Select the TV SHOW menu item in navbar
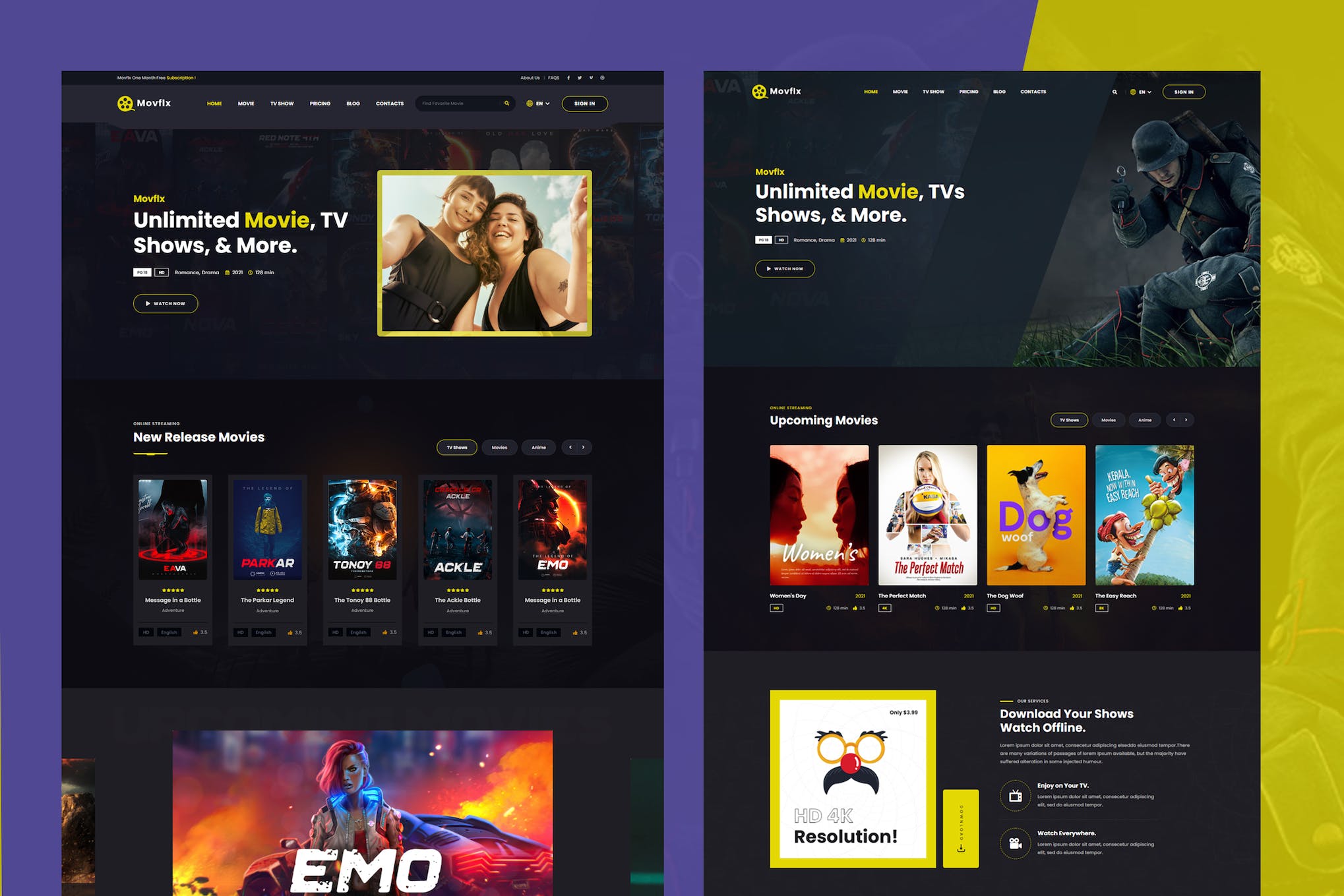Viewport: 1344px width, 896px height. point(281,103)
